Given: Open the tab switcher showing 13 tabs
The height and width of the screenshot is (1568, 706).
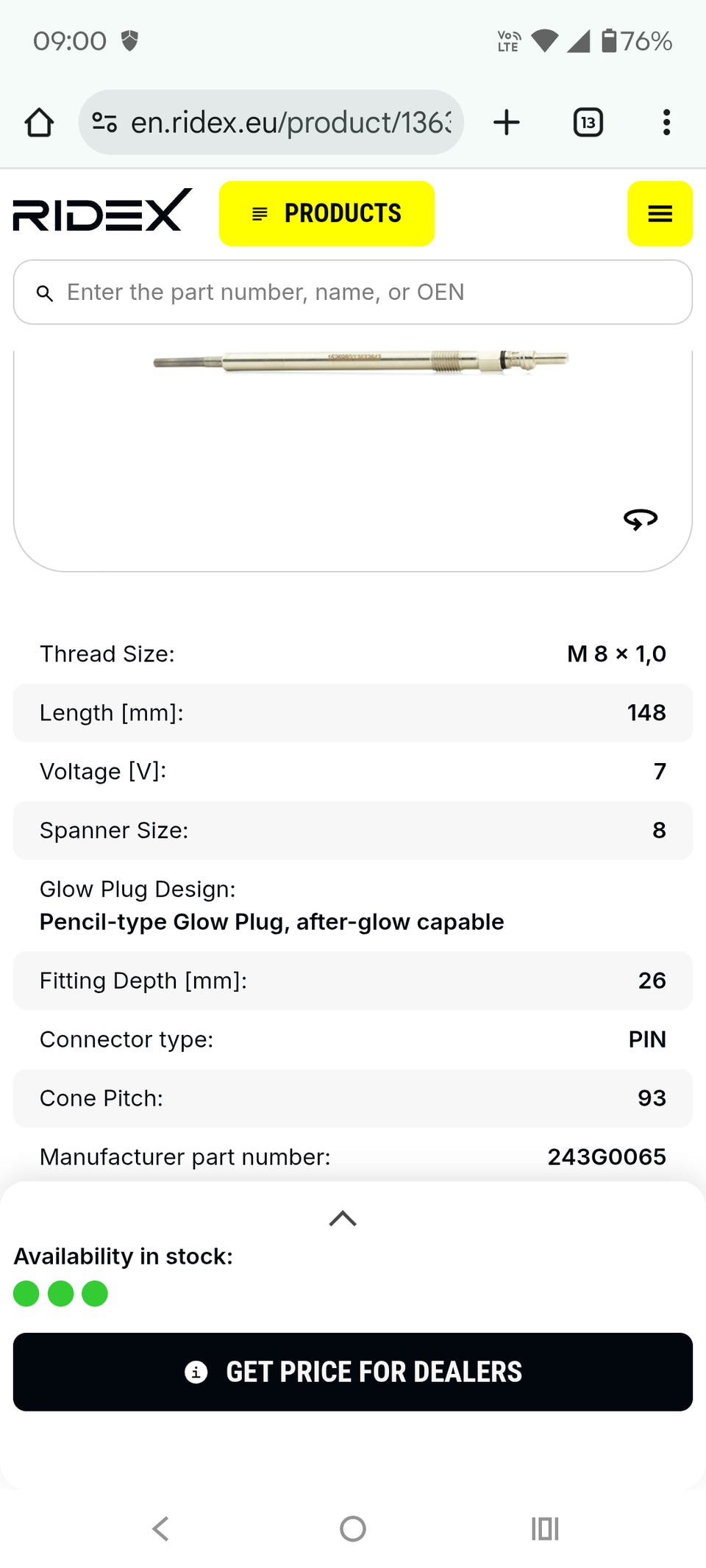Looking at the screenshot, I should [x=588, y=122].
